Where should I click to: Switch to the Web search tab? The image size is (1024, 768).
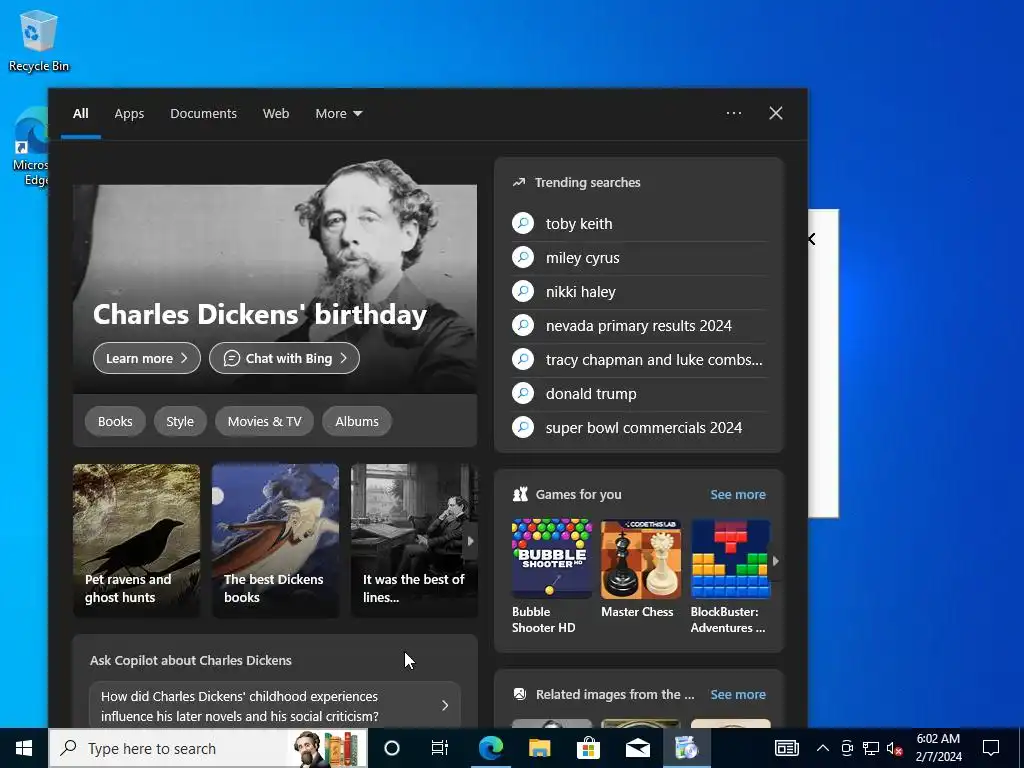pos(276,114)
